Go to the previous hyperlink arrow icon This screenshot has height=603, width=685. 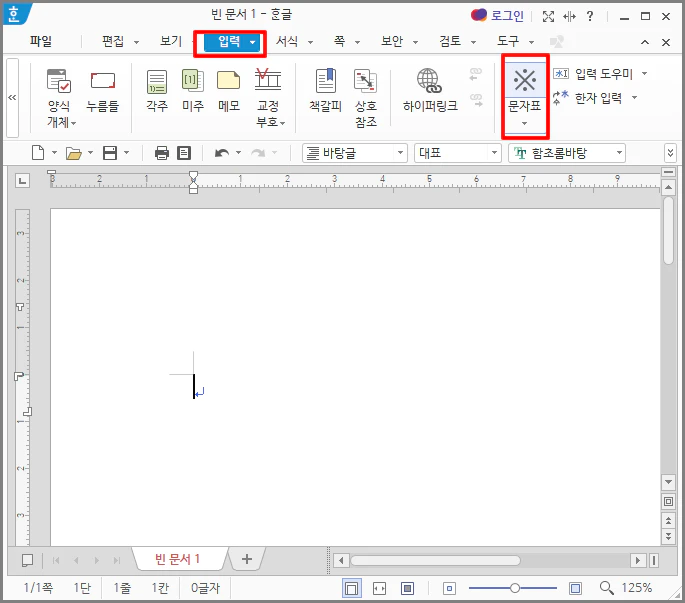[x=476, y=74]
